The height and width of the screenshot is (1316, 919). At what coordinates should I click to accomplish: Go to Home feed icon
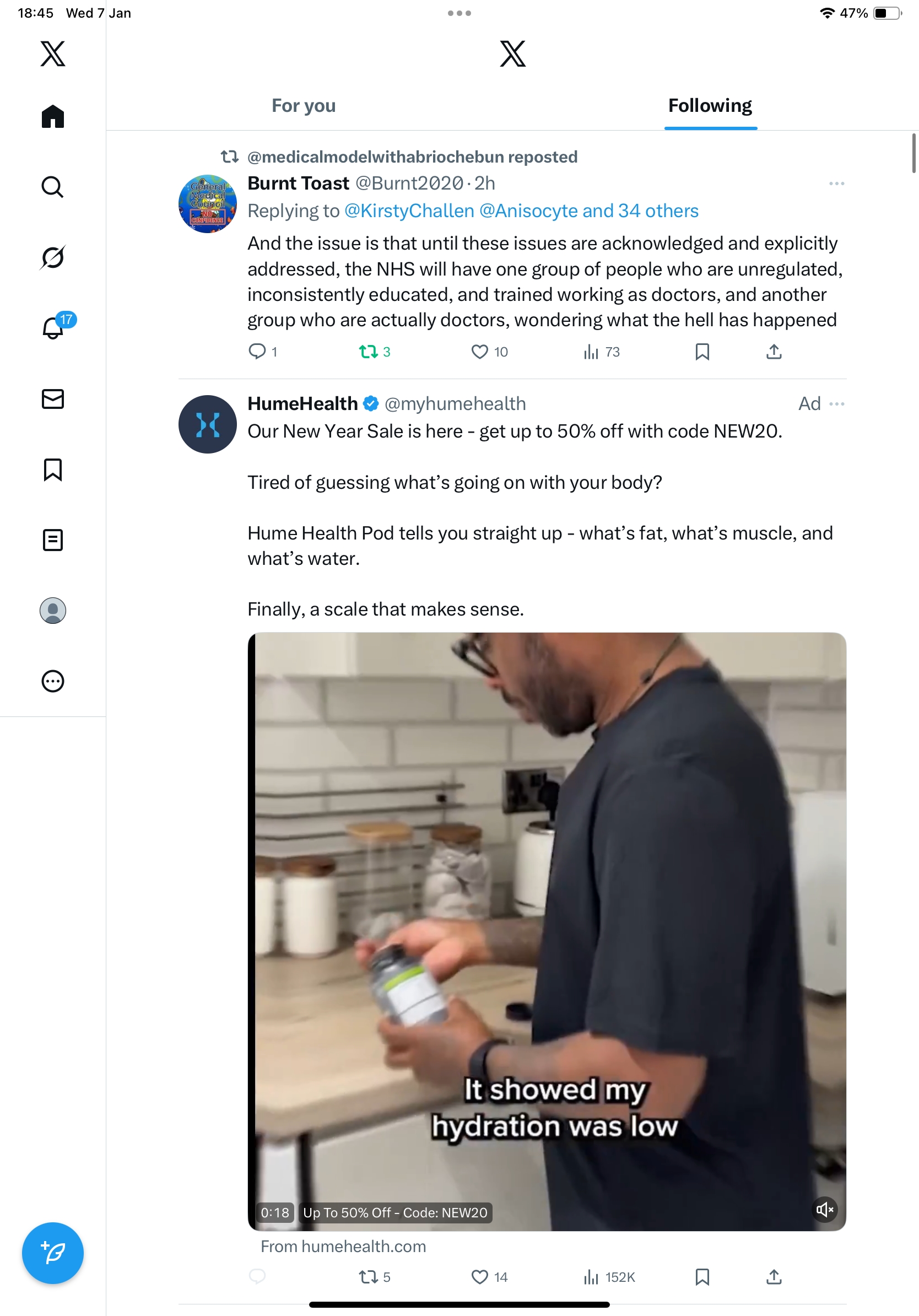(53, 116)
